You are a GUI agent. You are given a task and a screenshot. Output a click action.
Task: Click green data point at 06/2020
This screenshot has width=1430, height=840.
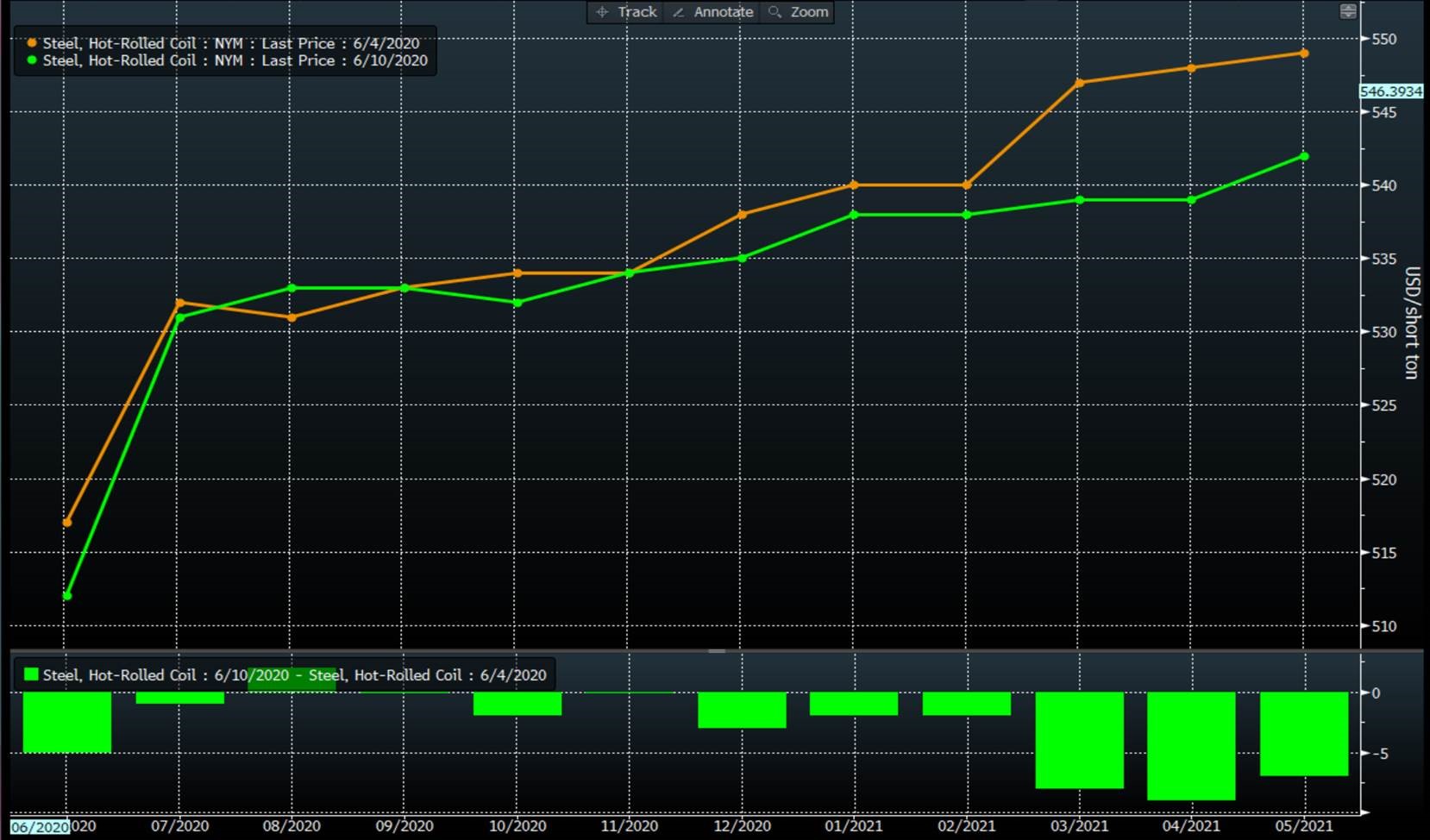[x=67, y=596]
